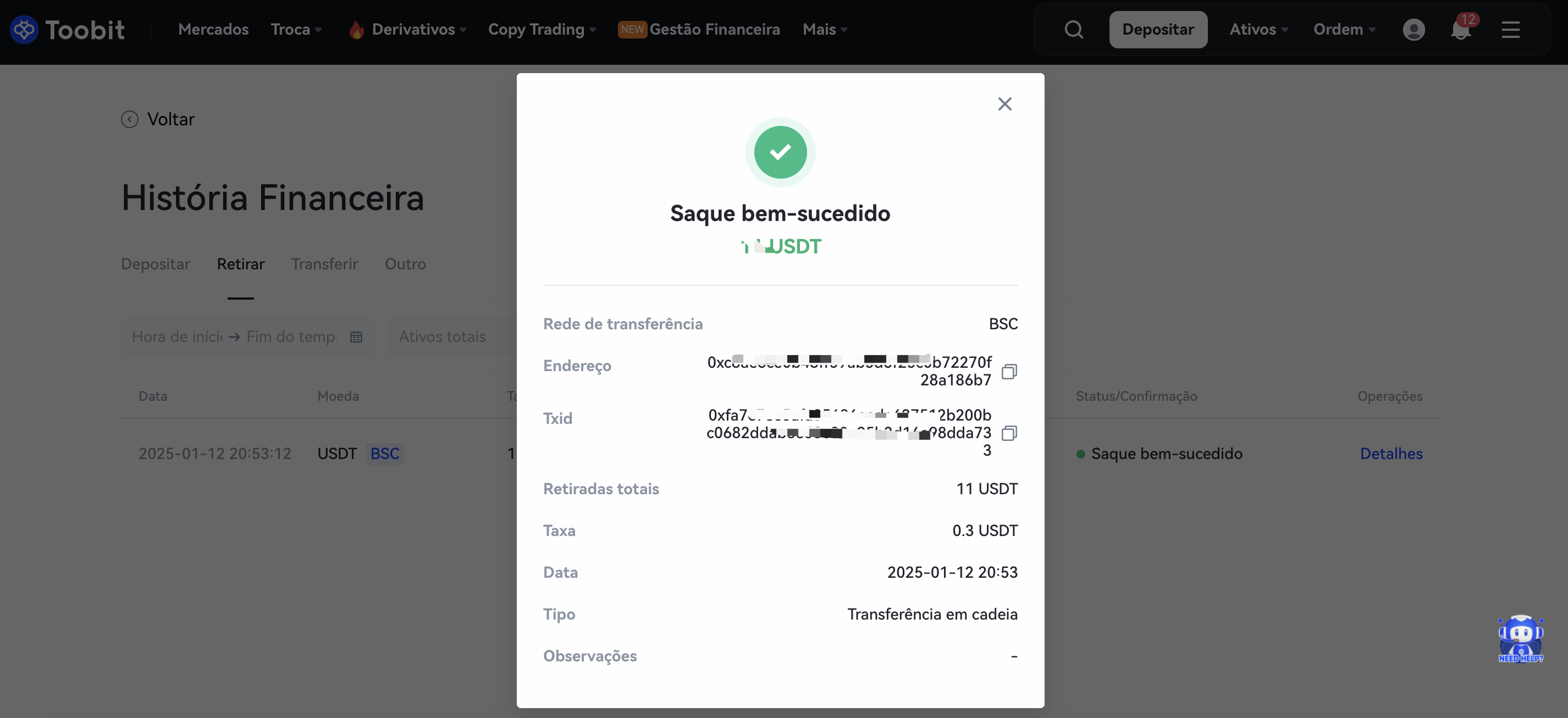Open the Detalhes link for withdrawal
This screenshot has width=1568, height=718.
[1391, 454]
